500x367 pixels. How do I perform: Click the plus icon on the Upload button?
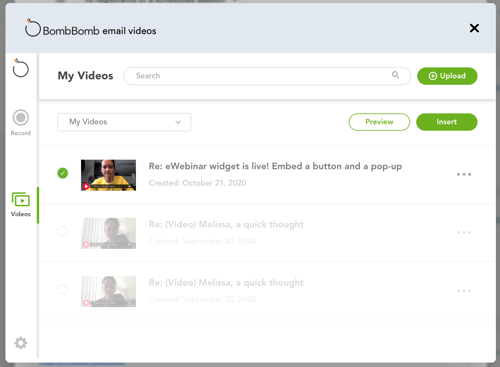point(433,76)
